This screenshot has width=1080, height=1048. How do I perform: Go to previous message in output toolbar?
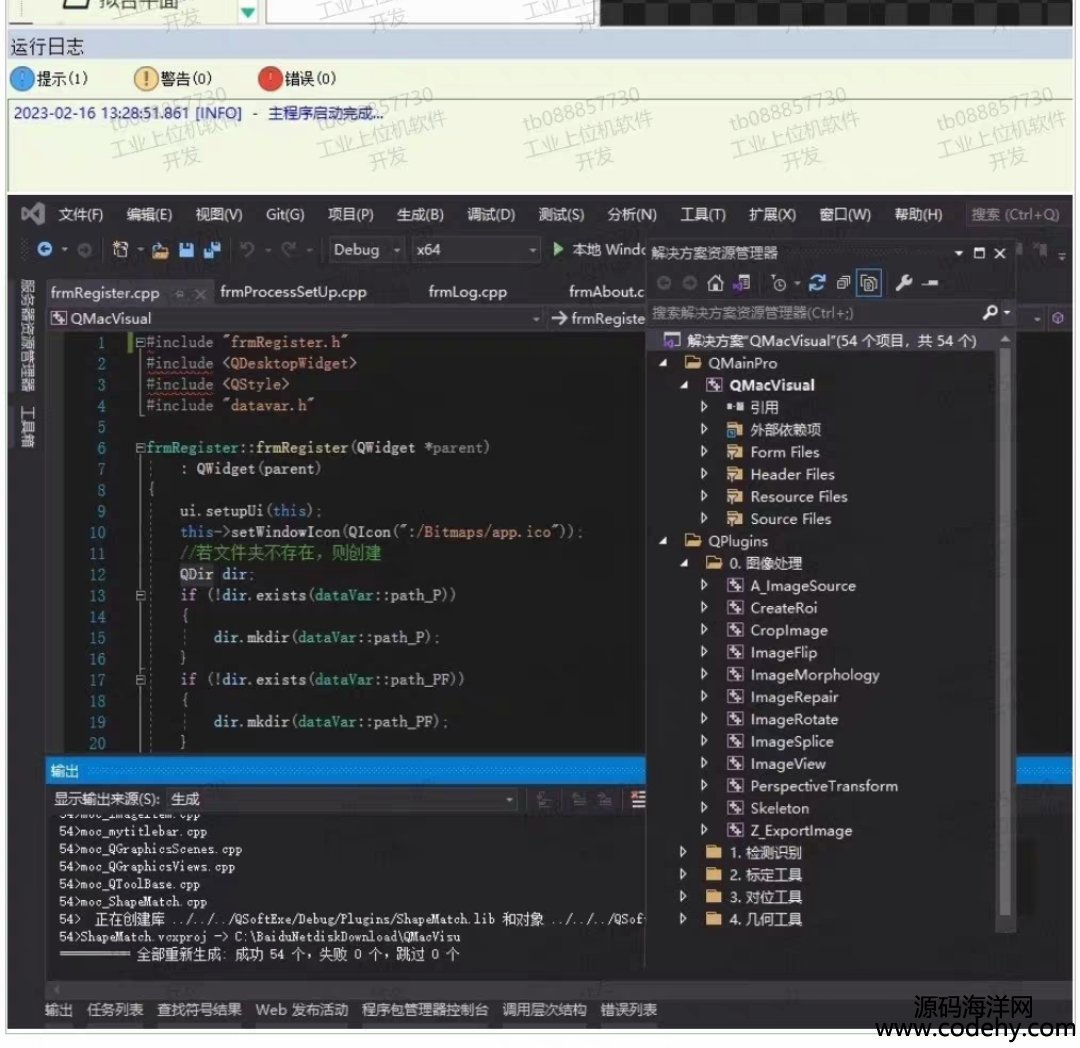click(x=579, y=799)
